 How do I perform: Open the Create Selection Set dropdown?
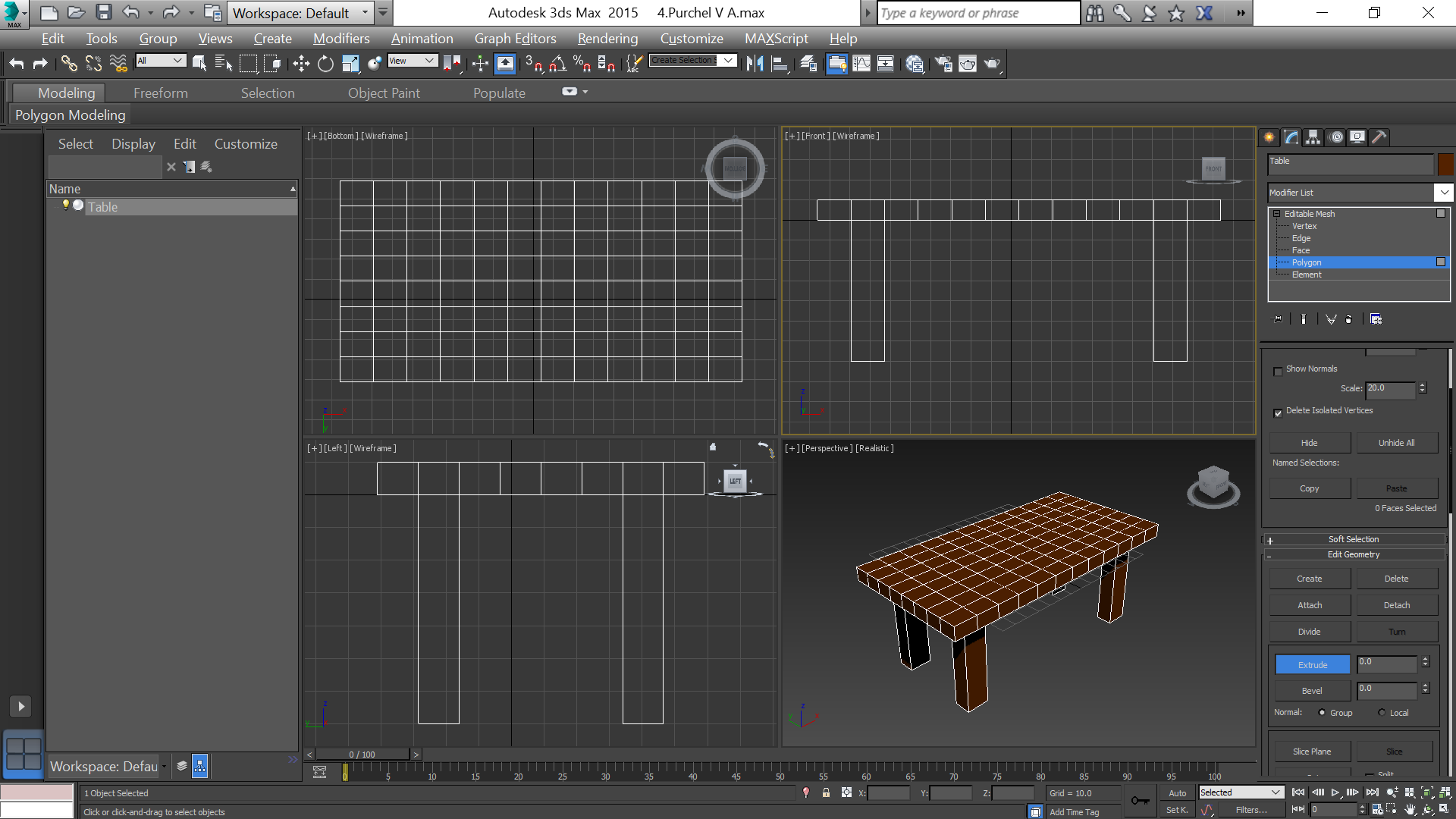[693, 61]
